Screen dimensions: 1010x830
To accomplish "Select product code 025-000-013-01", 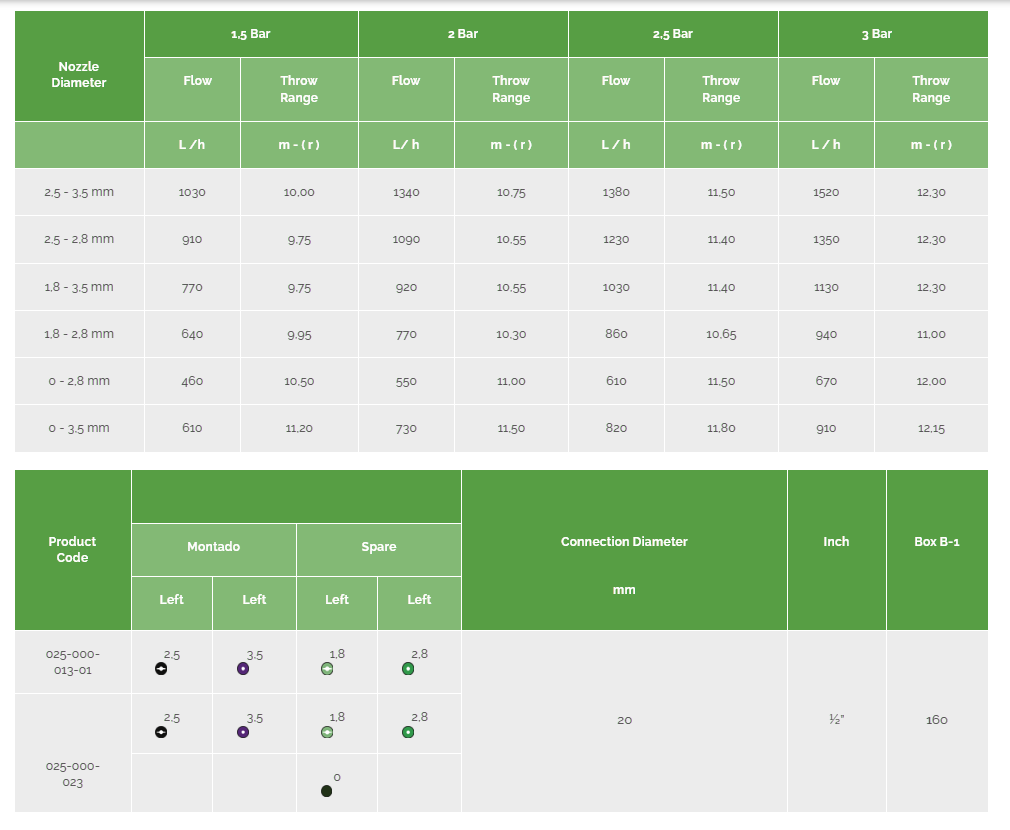I will click(x=73, y=662).
